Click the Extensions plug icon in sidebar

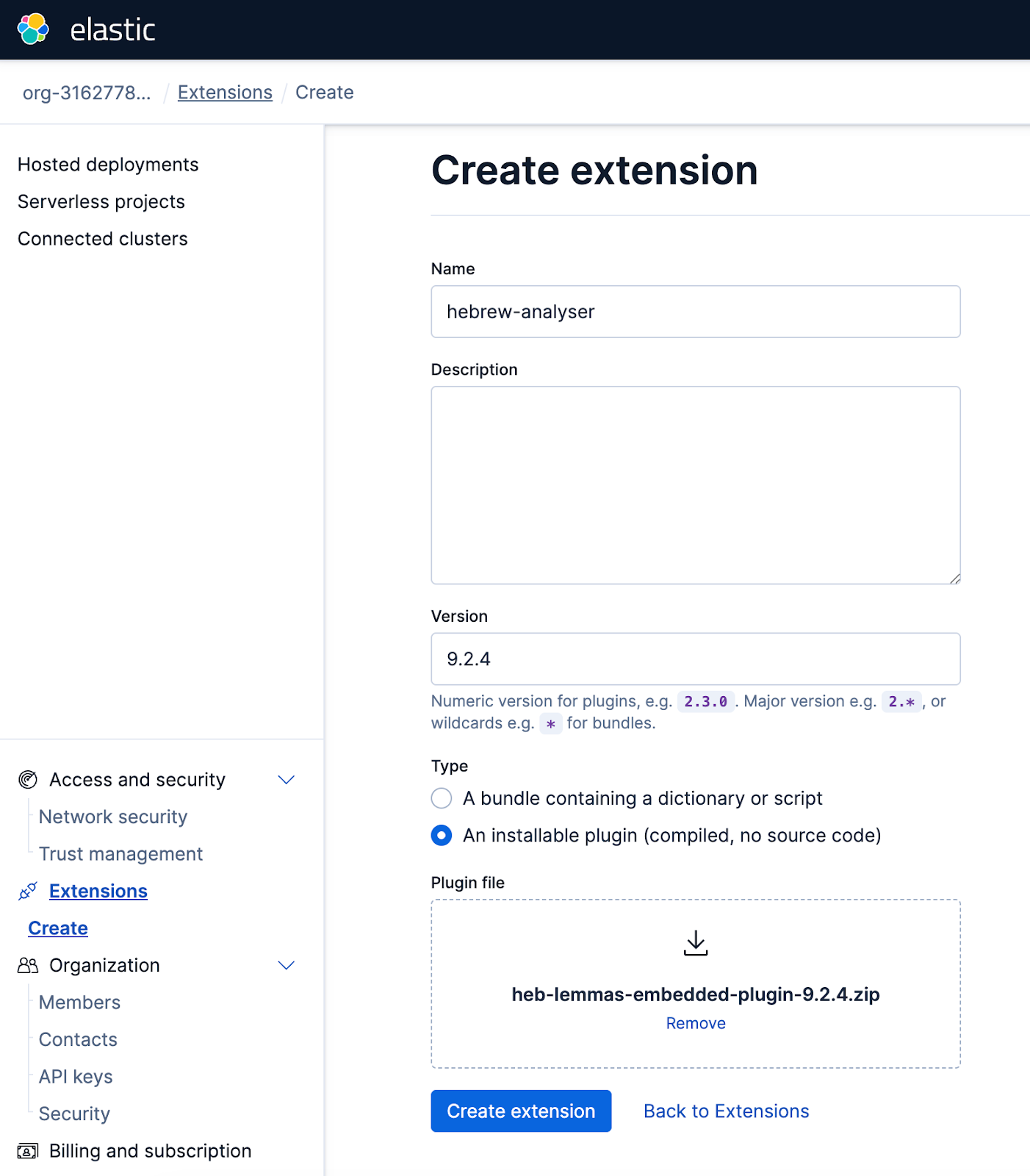28,892
